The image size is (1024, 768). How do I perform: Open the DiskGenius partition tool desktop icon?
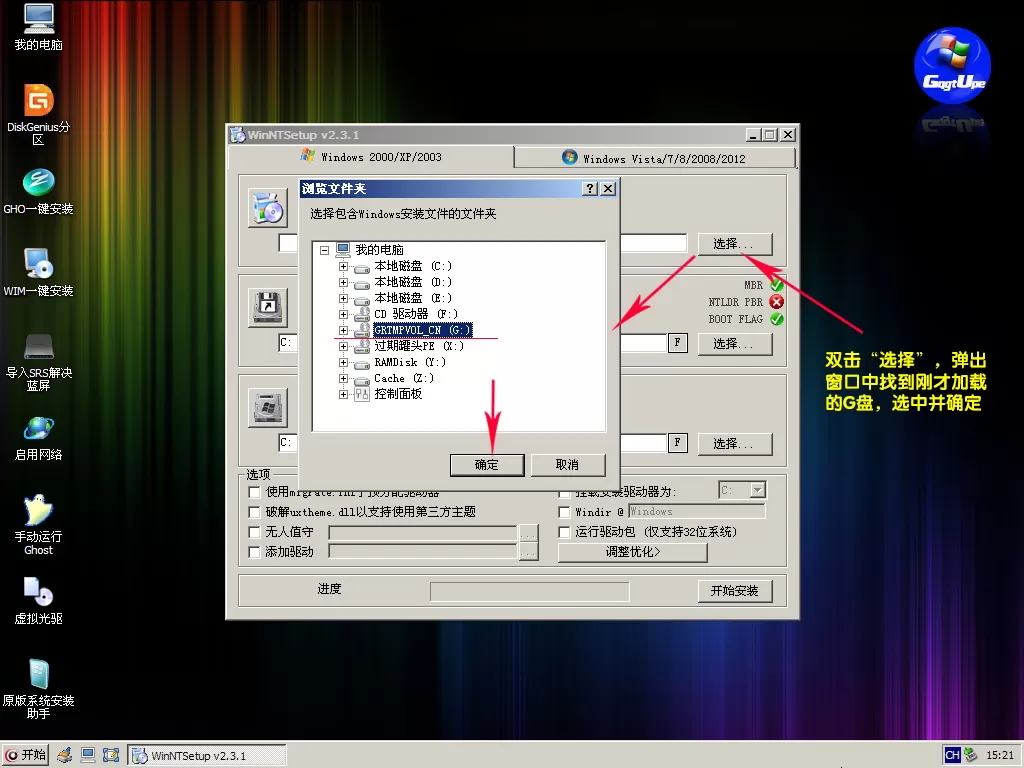tap(38, 101)
